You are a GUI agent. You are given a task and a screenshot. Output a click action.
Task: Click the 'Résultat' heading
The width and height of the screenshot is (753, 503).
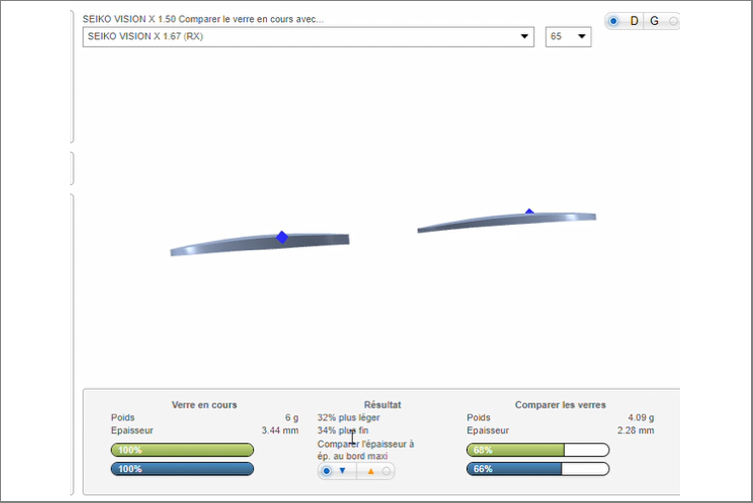(x=382, y=405)
